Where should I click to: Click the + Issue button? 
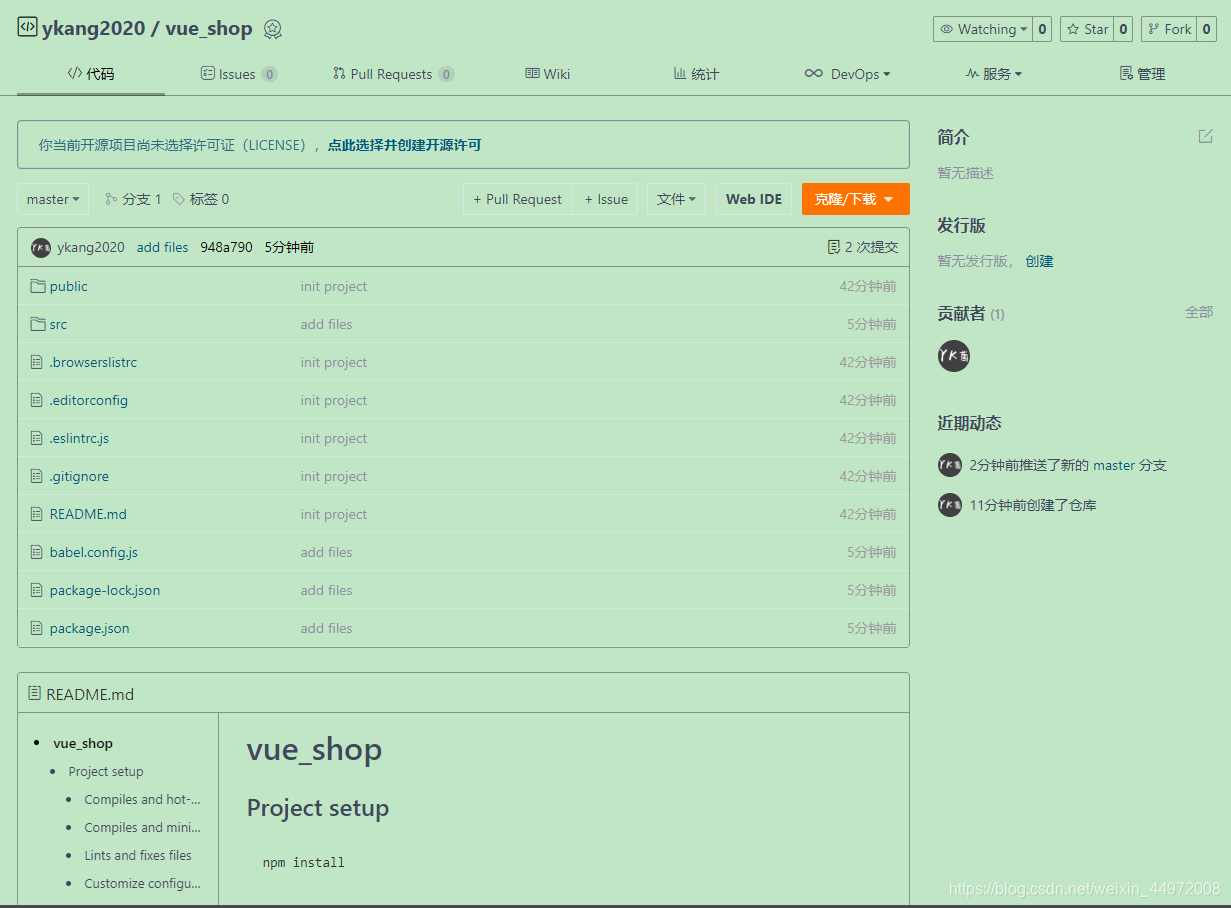(x=606, y=199)
